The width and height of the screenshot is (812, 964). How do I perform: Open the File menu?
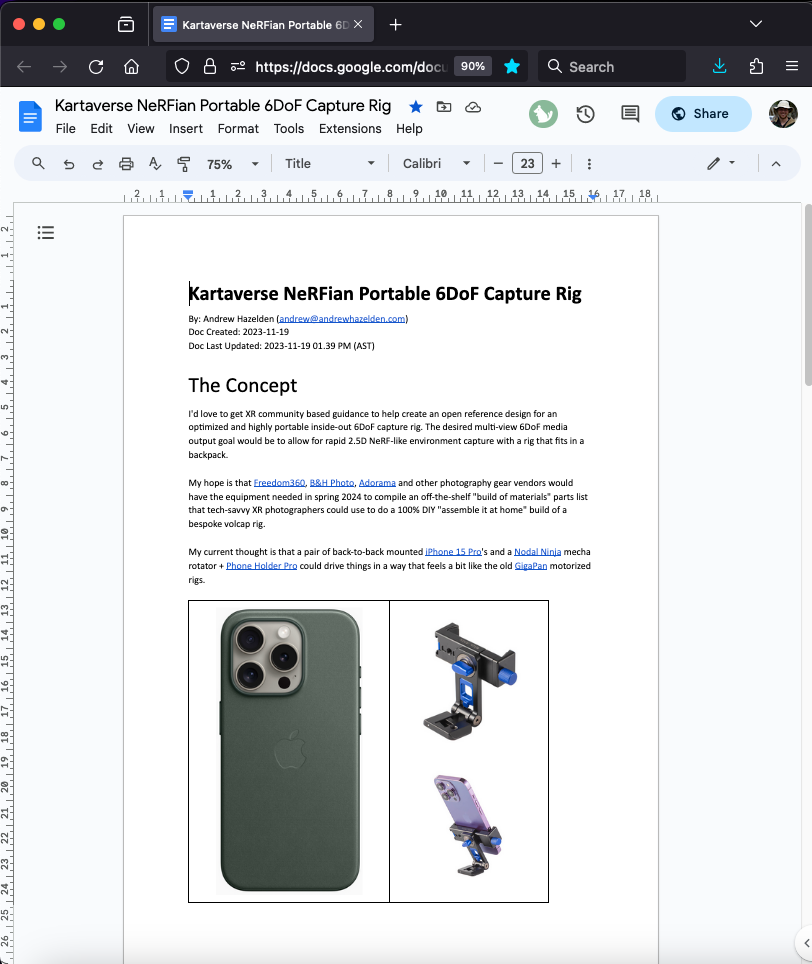(x=65, y=128)
